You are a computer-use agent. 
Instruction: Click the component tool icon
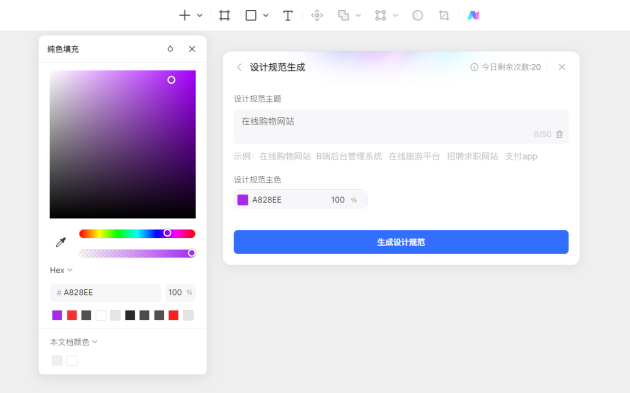pos(317,16)
